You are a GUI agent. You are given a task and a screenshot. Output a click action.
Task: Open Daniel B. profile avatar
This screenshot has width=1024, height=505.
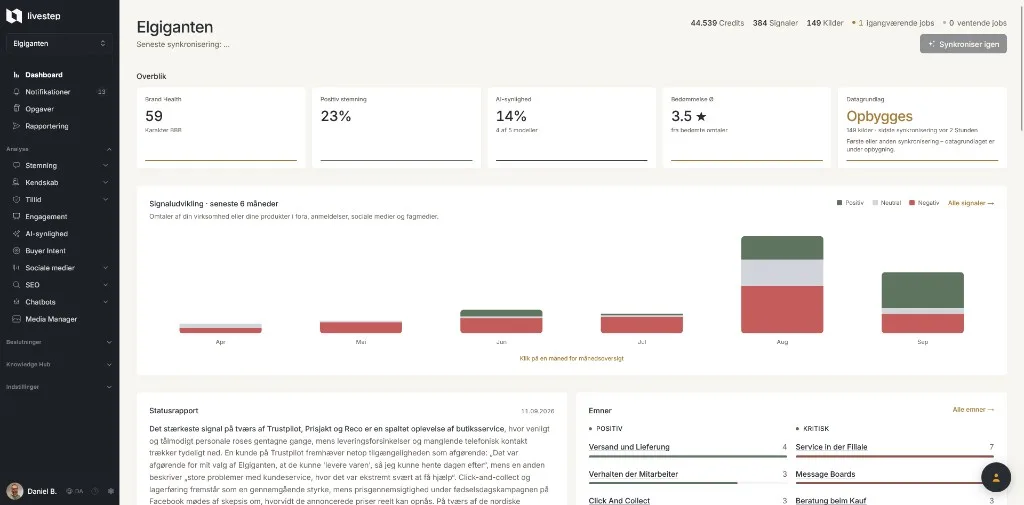click(x=14, y=491)
